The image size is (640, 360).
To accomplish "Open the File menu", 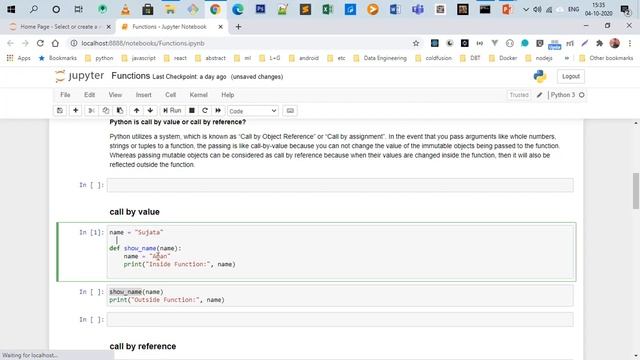I will [x=65, y=95].
